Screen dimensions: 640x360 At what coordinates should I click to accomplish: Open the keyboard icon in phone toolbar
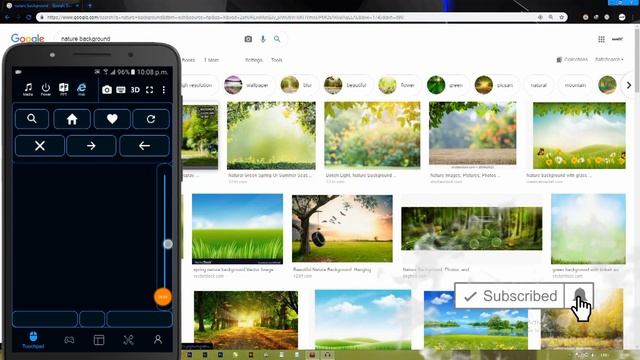pyautogui.click(x=121, y=89)
